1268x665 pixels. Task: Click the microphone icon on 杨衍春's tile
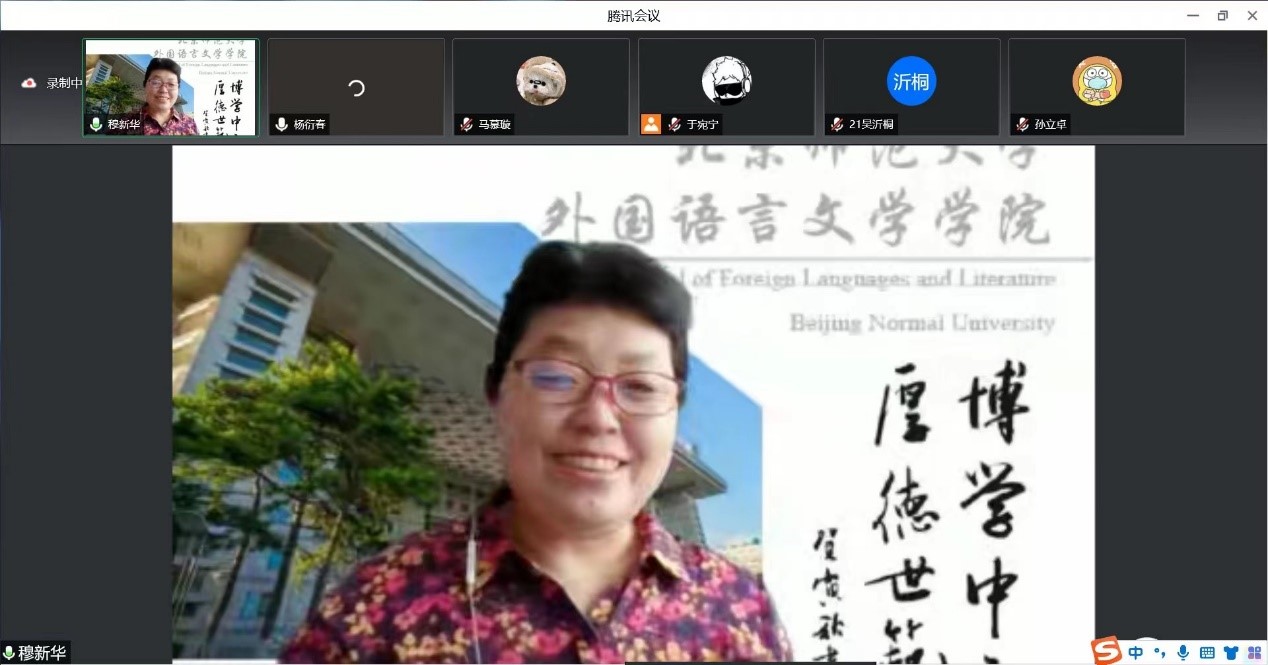[x=281, y=125]
